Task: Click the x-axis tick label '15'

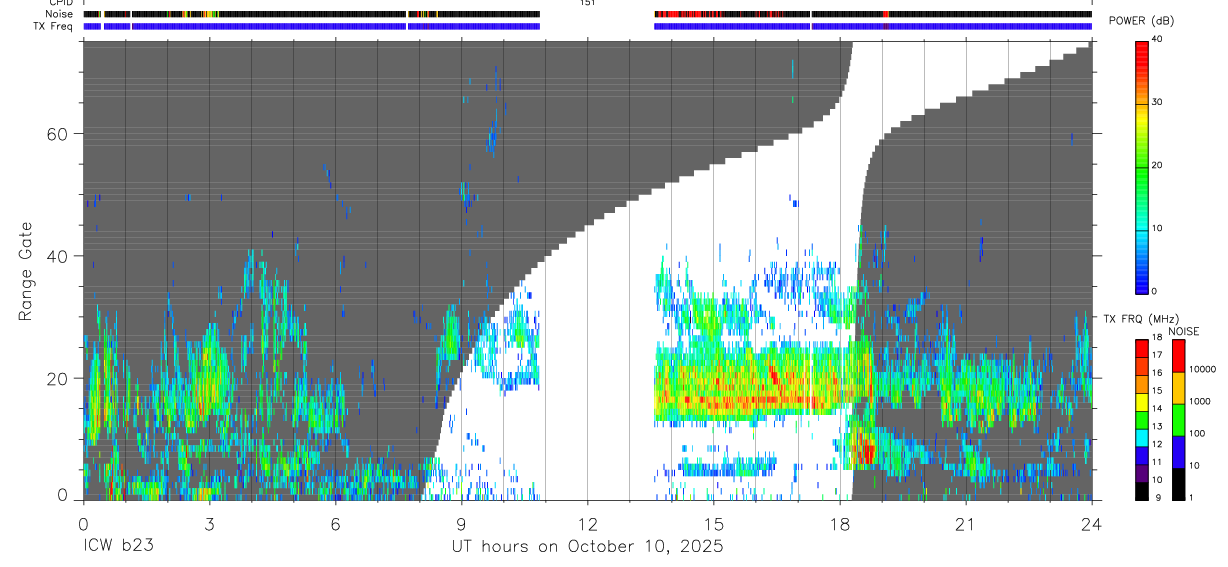Action: [713, 524]
